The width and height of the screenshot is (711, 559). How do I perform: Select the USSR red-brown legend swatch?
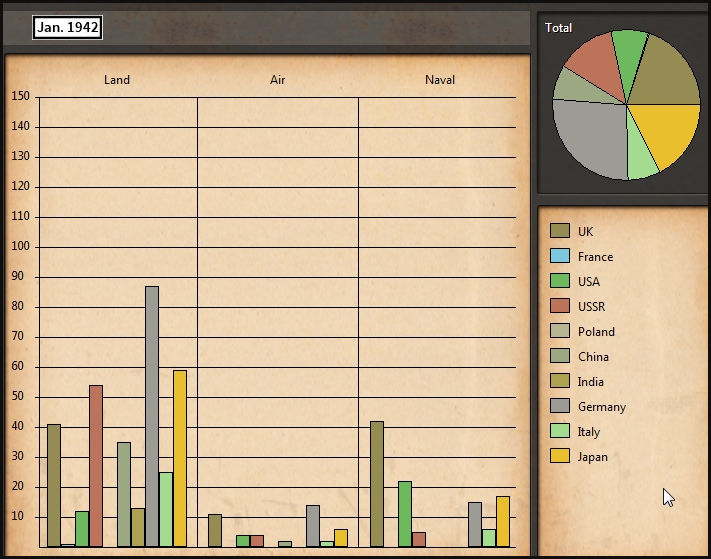click(560, 306)
